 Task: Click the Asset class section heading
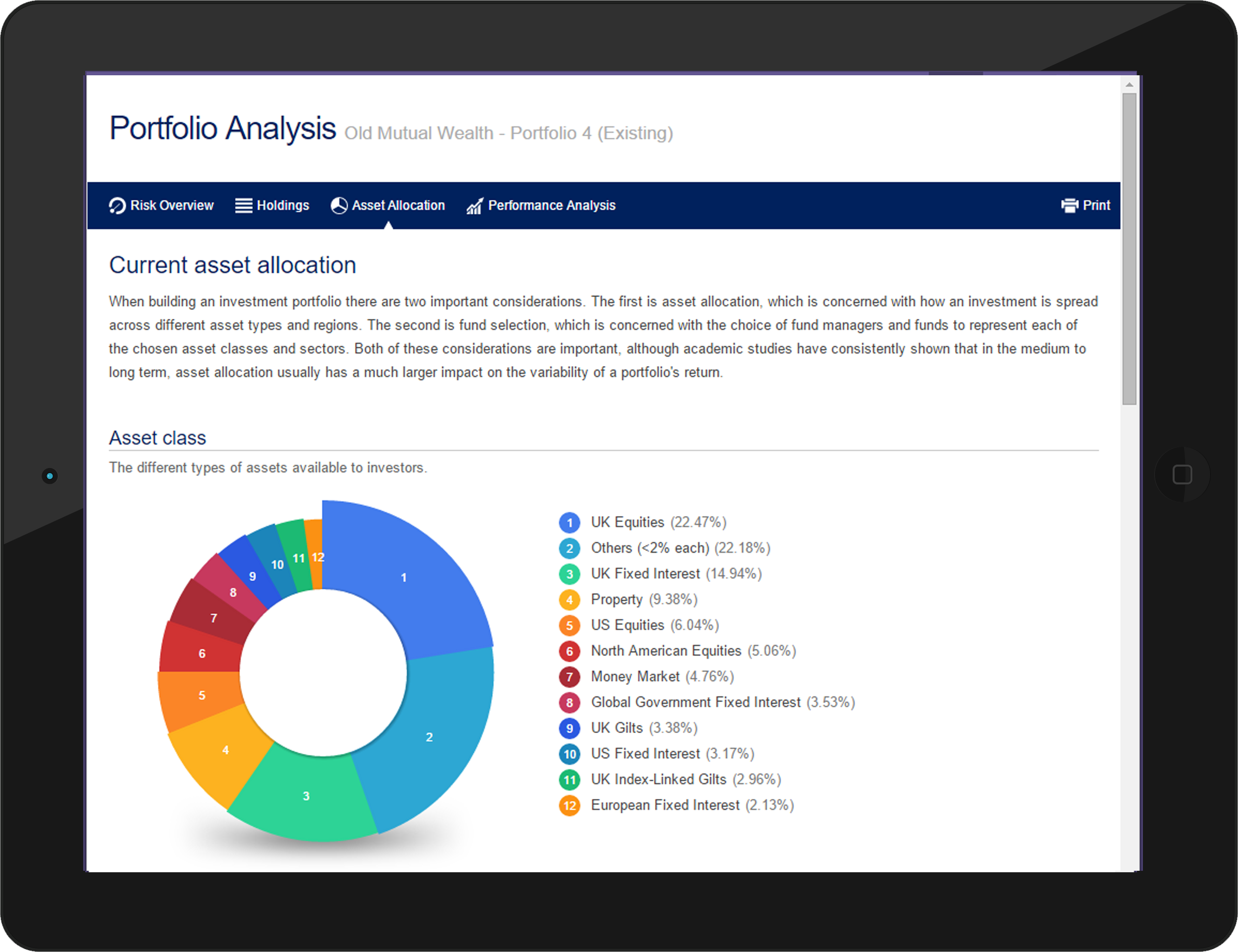[x=157, y=438]
